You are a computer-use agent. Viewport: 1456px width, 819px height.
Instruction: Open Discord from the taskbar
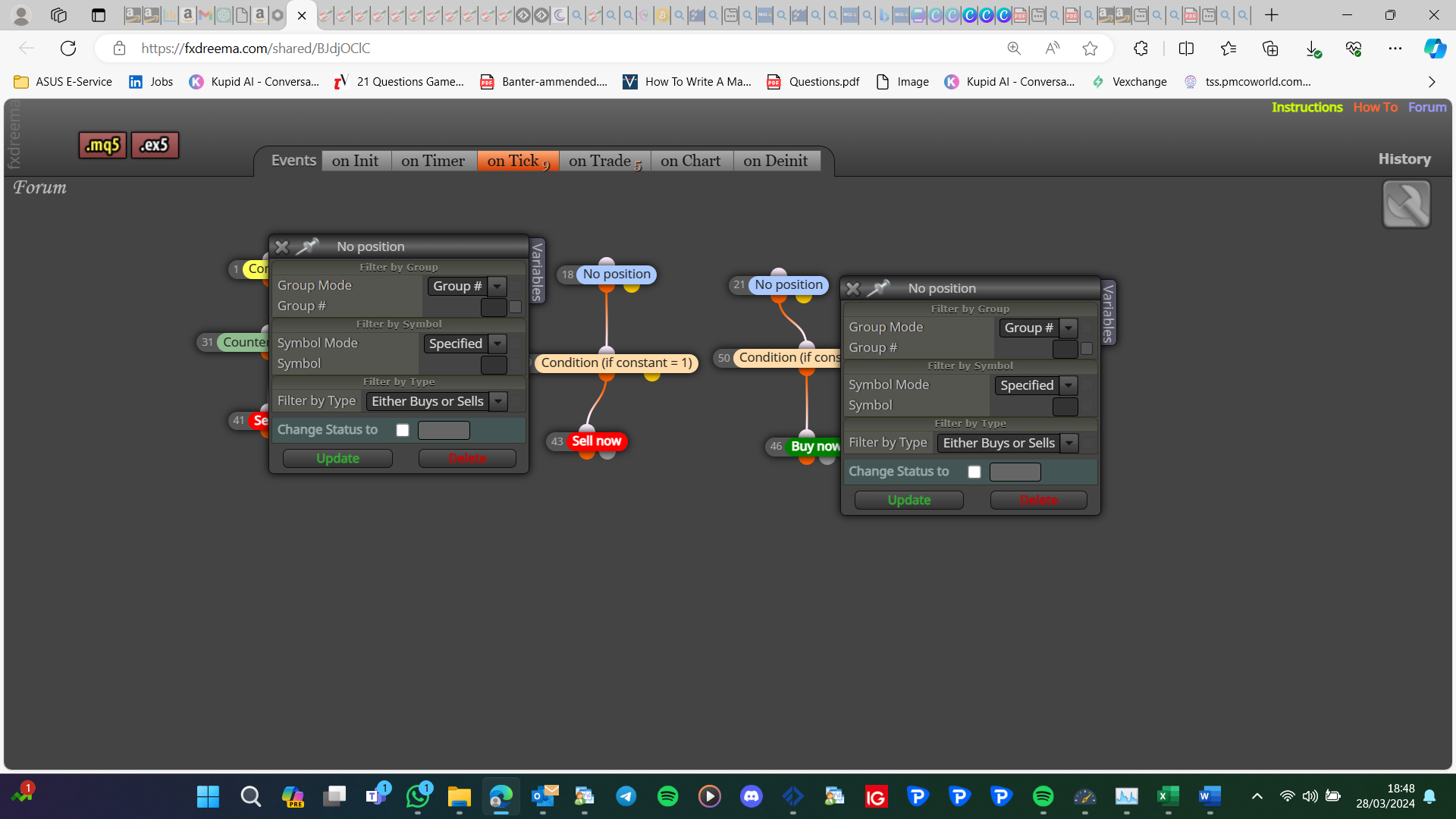pos(752,796)
